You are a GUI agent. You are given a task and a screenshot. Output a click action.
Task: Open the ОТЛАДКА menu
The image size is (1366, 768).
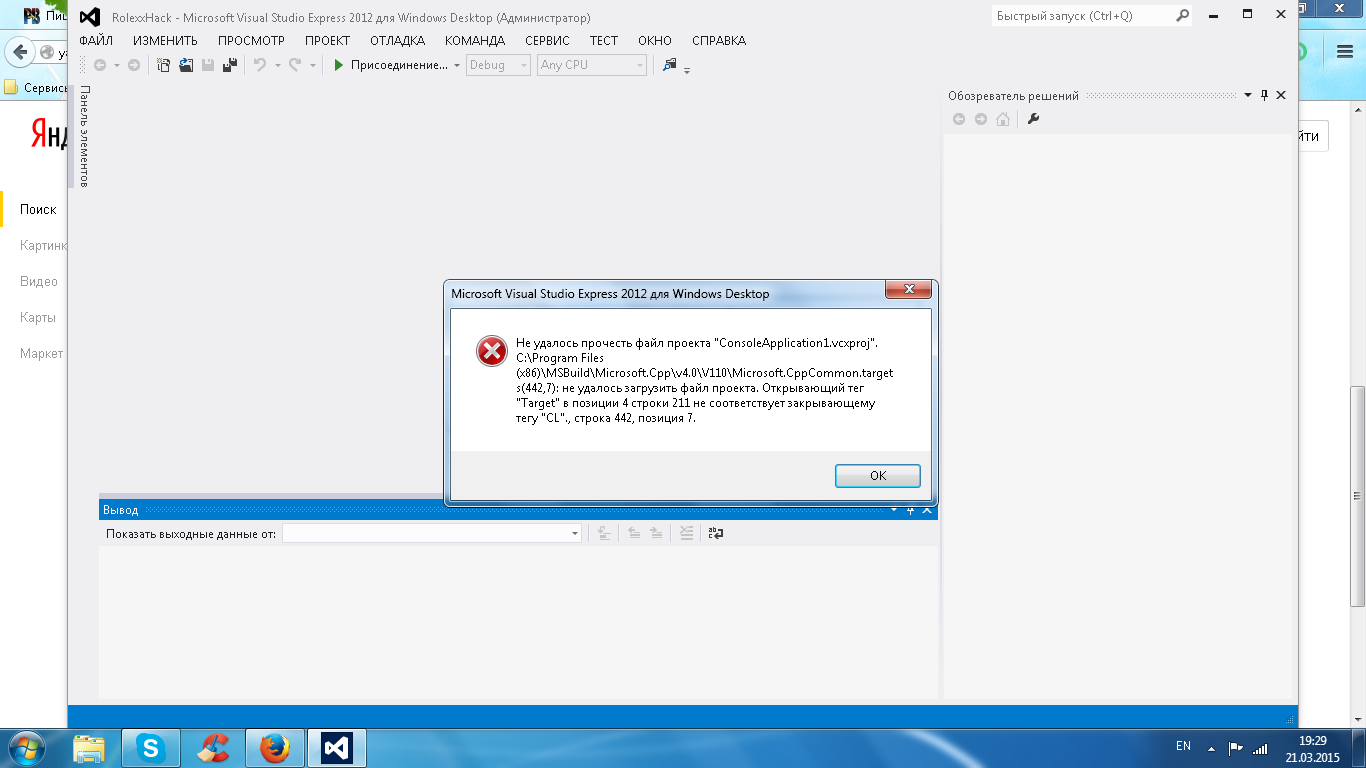(x=397, y=41)
